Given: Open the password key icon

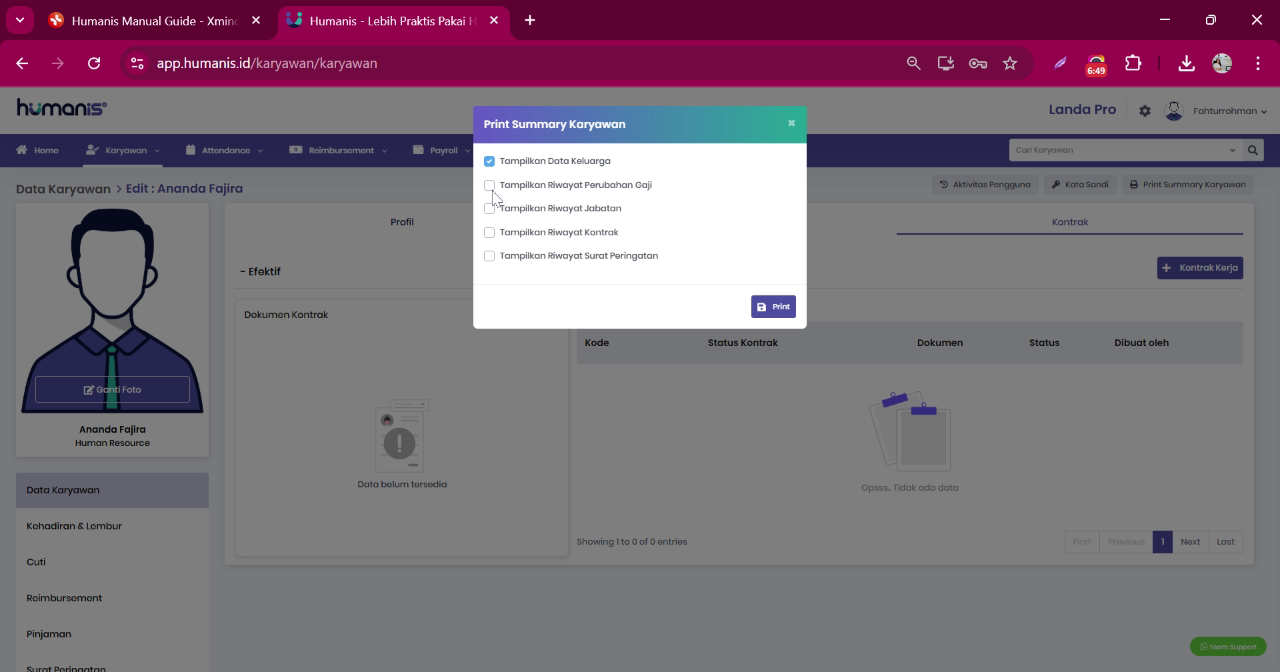Looking at the screenshot, I should [978, 63].
